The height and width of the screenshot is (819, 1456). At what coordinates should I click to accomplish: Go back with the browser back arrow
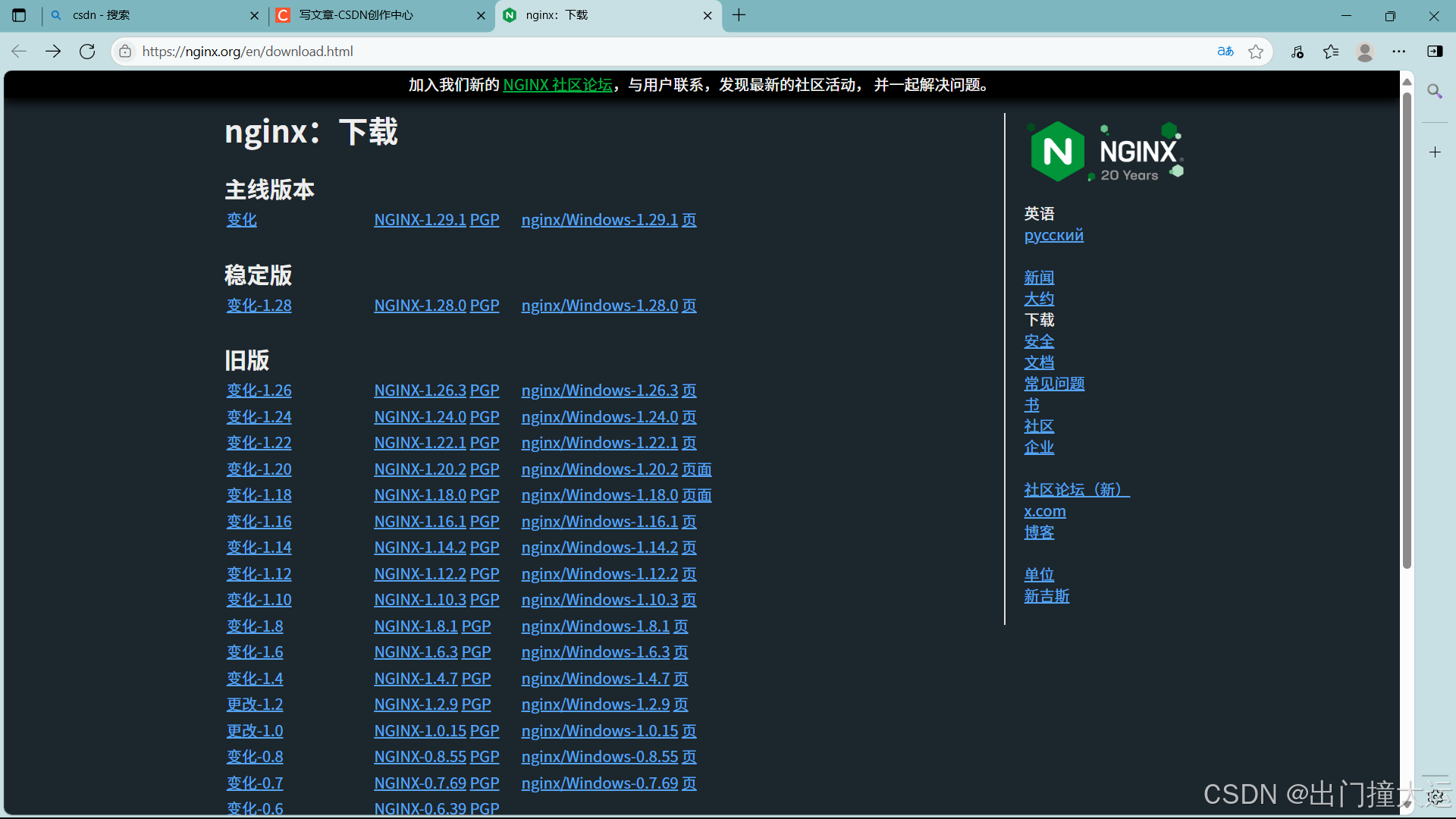click(x=19, y=52)
